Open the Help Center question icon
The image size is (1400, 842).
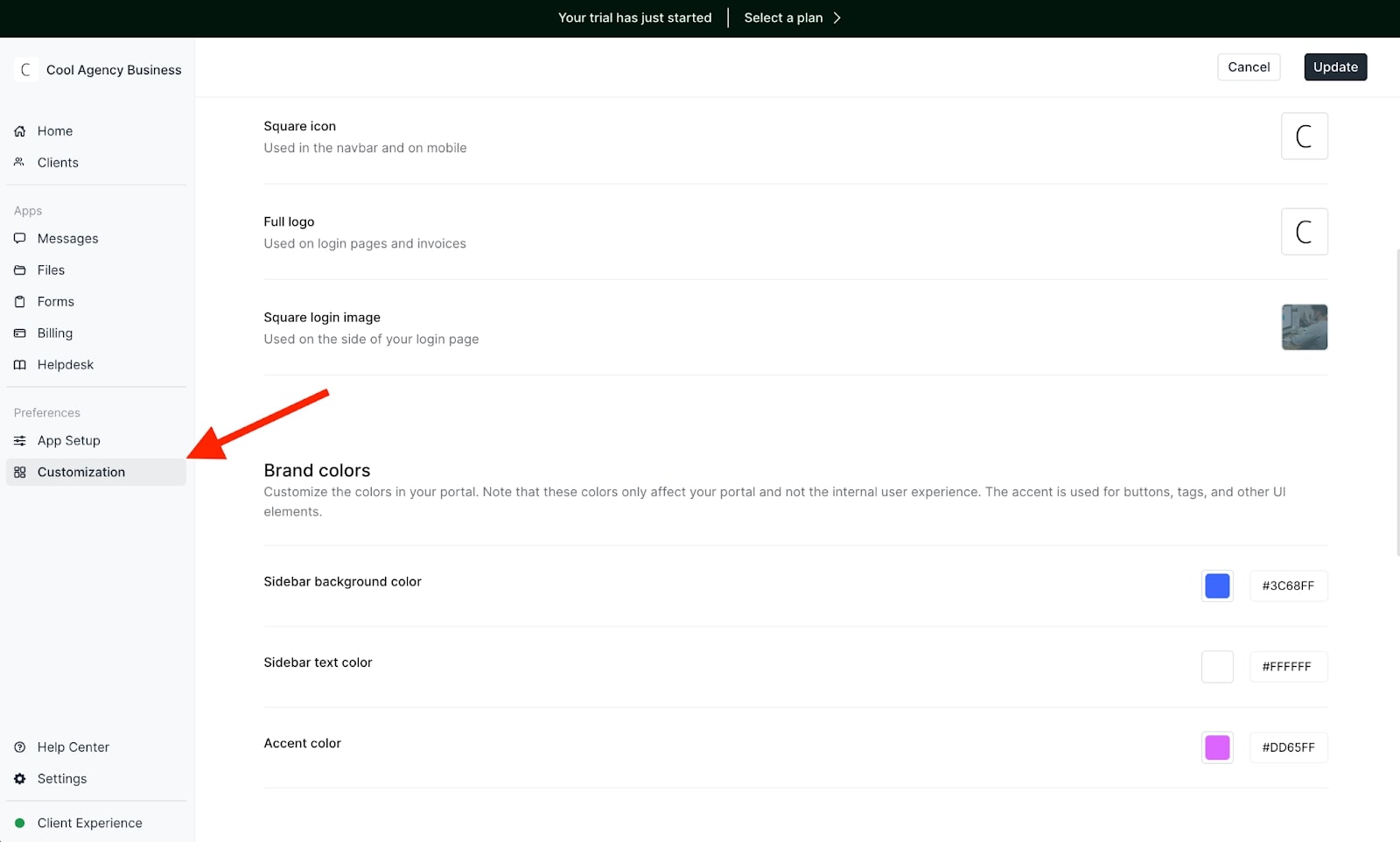20,747
